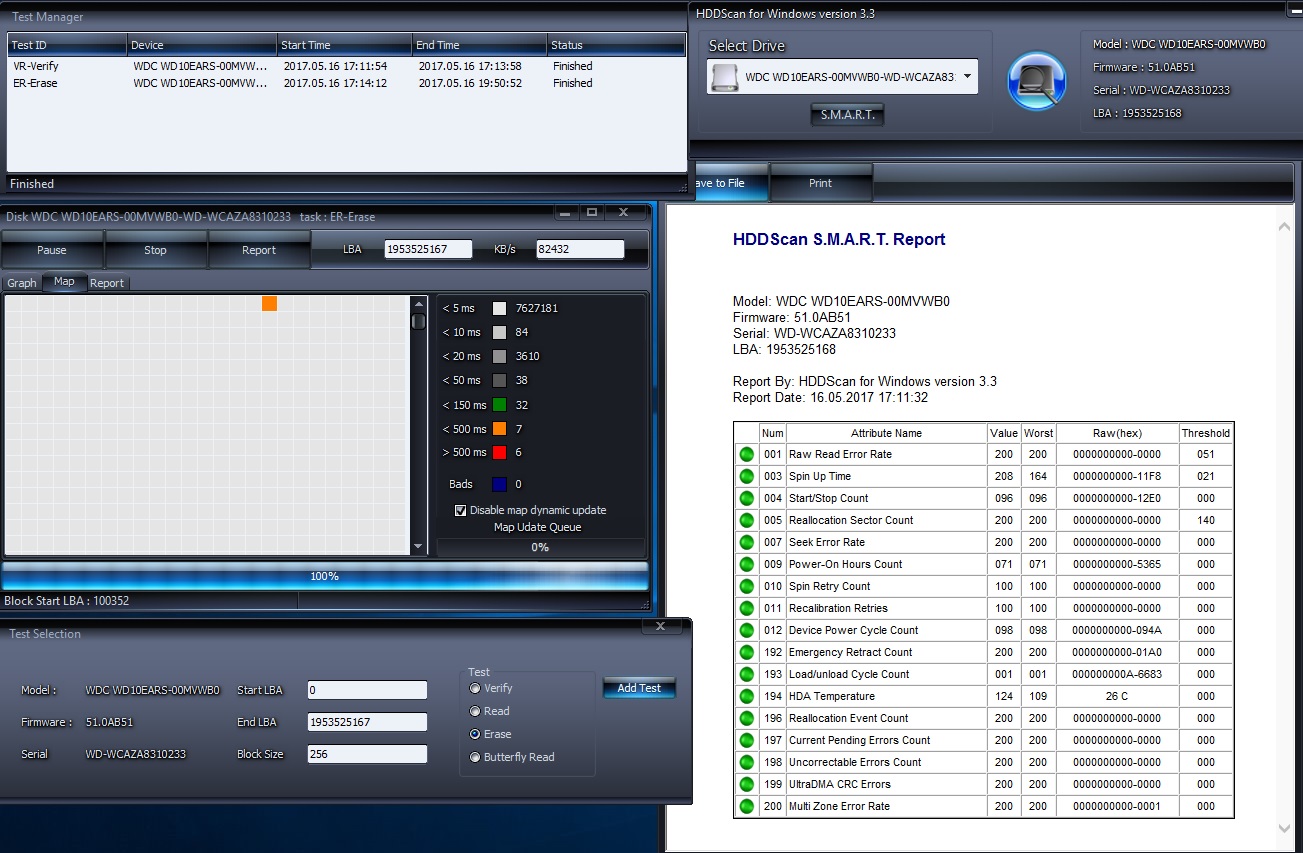Click the Test ID column header
Image resolution: width=1303 pixels, height=853 pixels.
[x=67, y=45]
